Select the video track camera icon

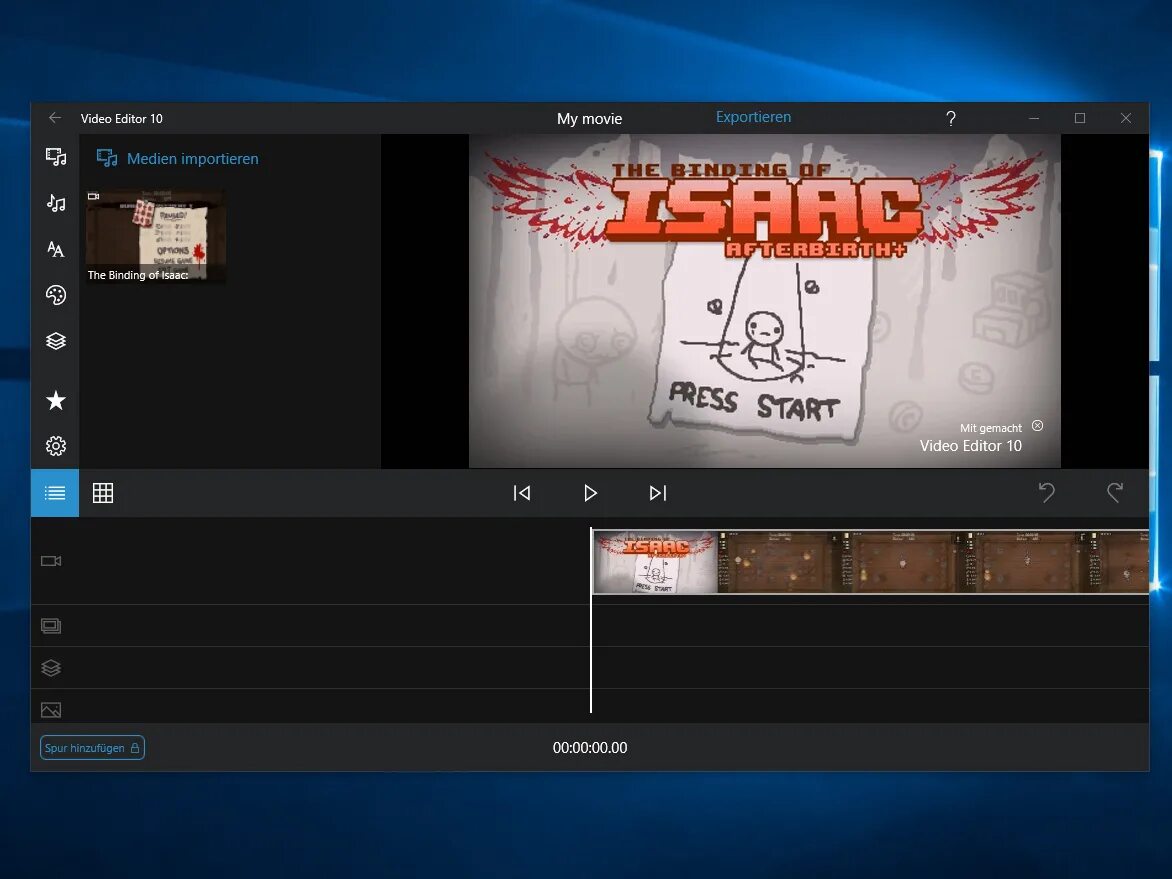coord(51,561)
